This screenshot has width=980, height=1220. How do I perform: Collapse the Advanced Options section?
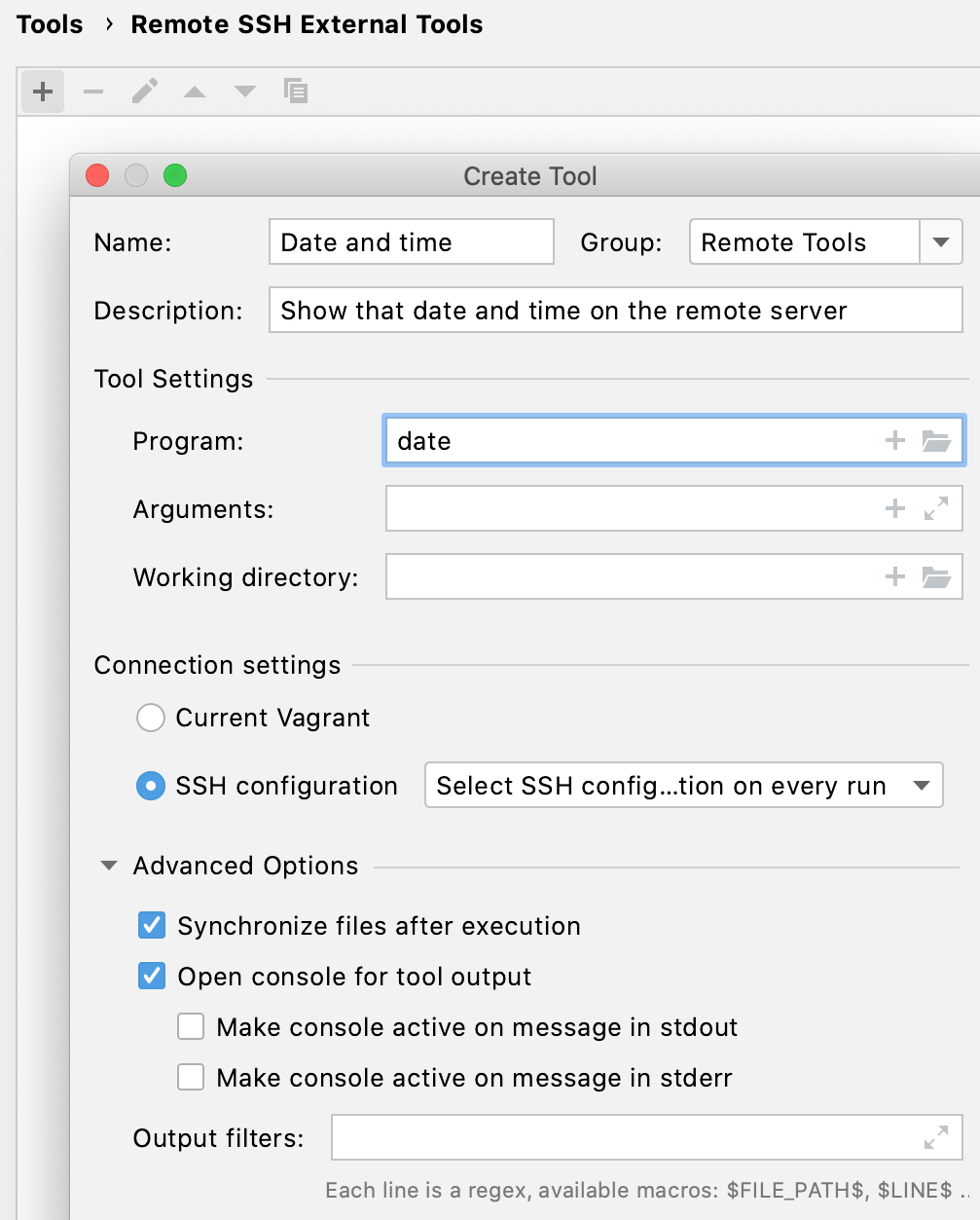(x=108, y=866)
